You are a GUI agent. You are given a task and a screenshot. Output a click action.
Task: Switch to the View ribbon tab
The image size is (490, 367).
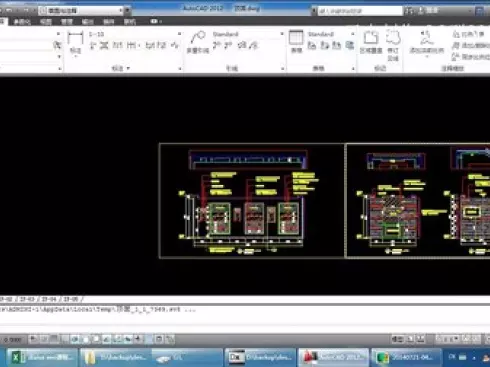(x=46, y=22)
